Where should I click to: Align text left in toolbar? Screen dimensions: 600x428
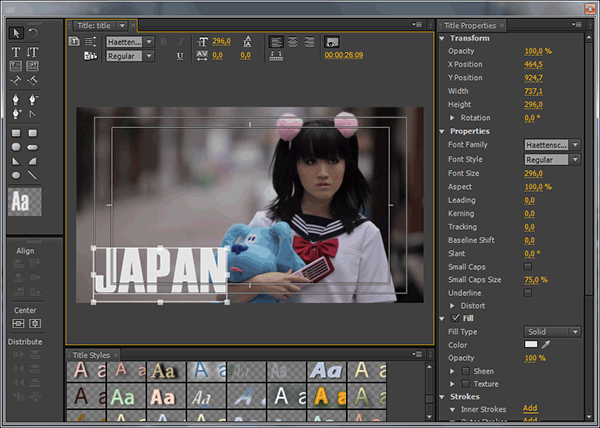276,41
